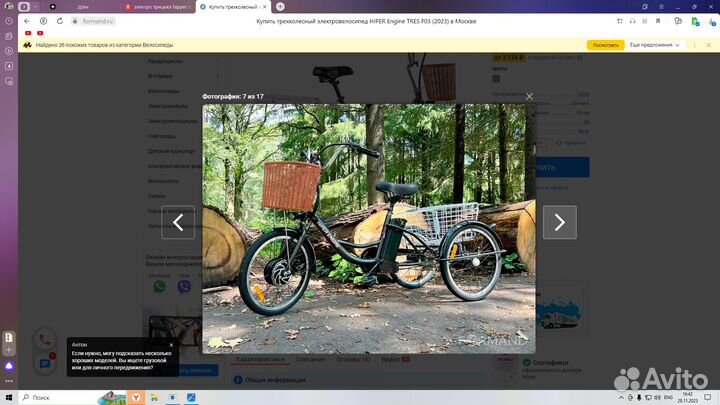The height and width of the screenshot is (405, 720).
Task: Dismiss Anton's chat message popup
Action: tap(171, 344)
